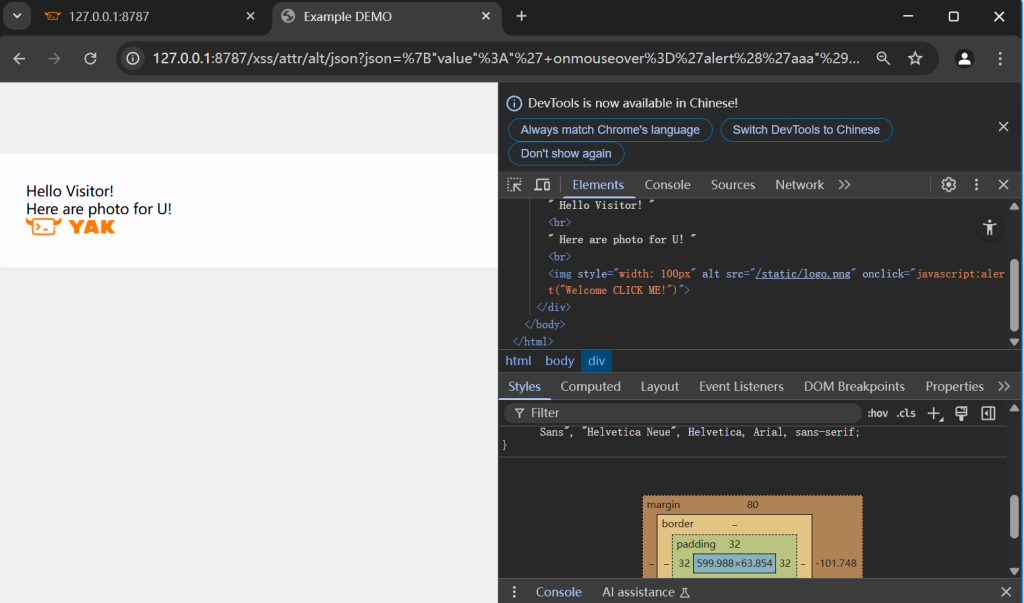Add a new style rule with plus icon
This screenshot has height=603, width=1024.
[934, 413]
